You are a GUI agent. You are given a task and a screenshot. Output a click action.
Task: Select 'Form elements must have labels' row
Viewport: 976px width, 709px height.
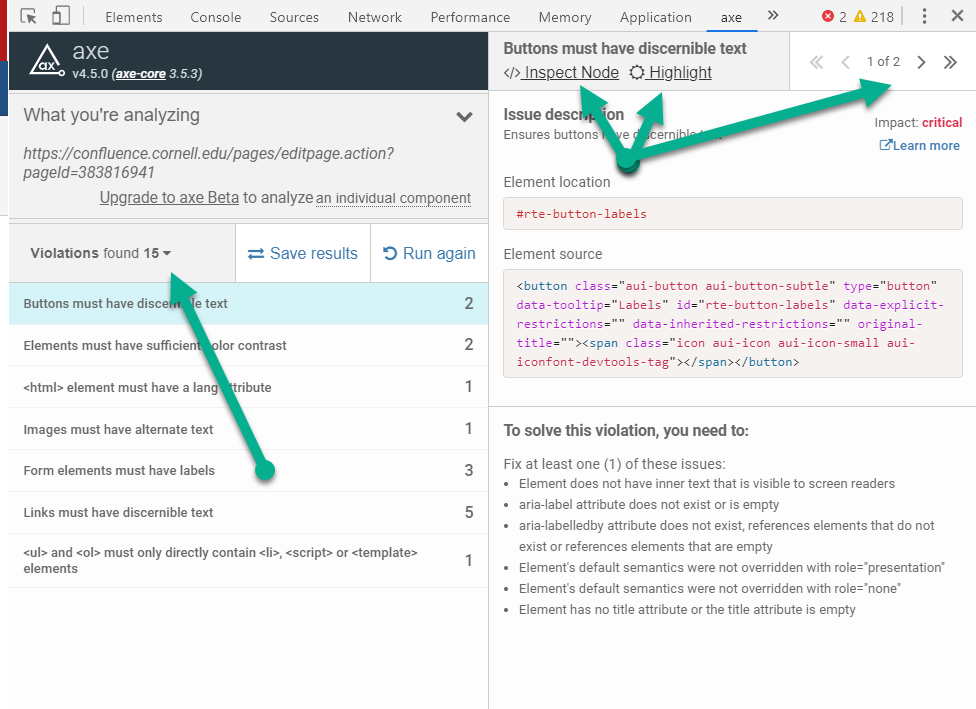pos(248,471)
